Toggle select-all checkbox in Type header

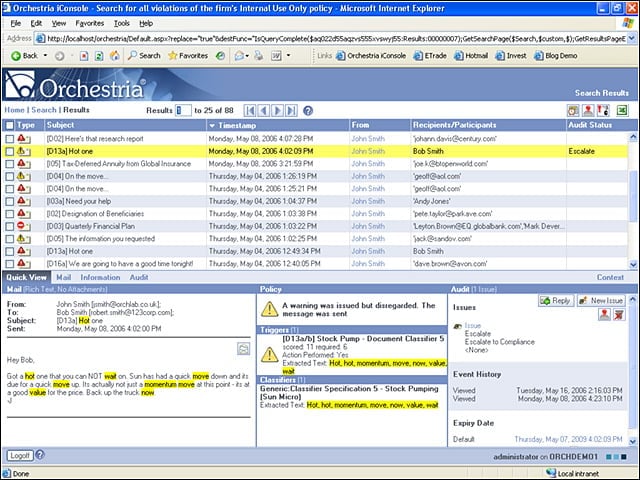click(x=9, y=125)
